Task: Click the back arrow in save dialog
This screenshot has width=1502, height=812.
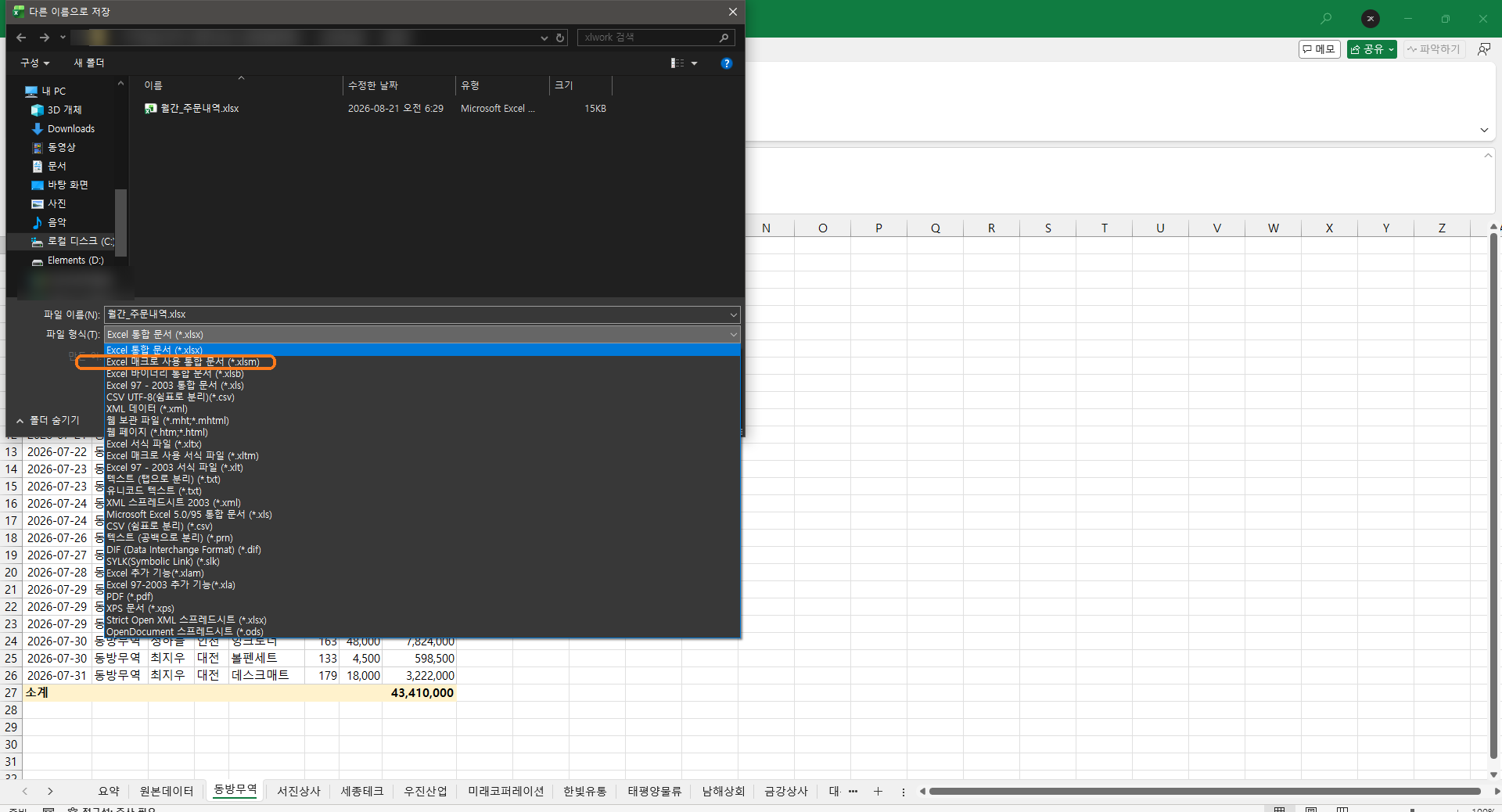Action: (x=21, y=38)
